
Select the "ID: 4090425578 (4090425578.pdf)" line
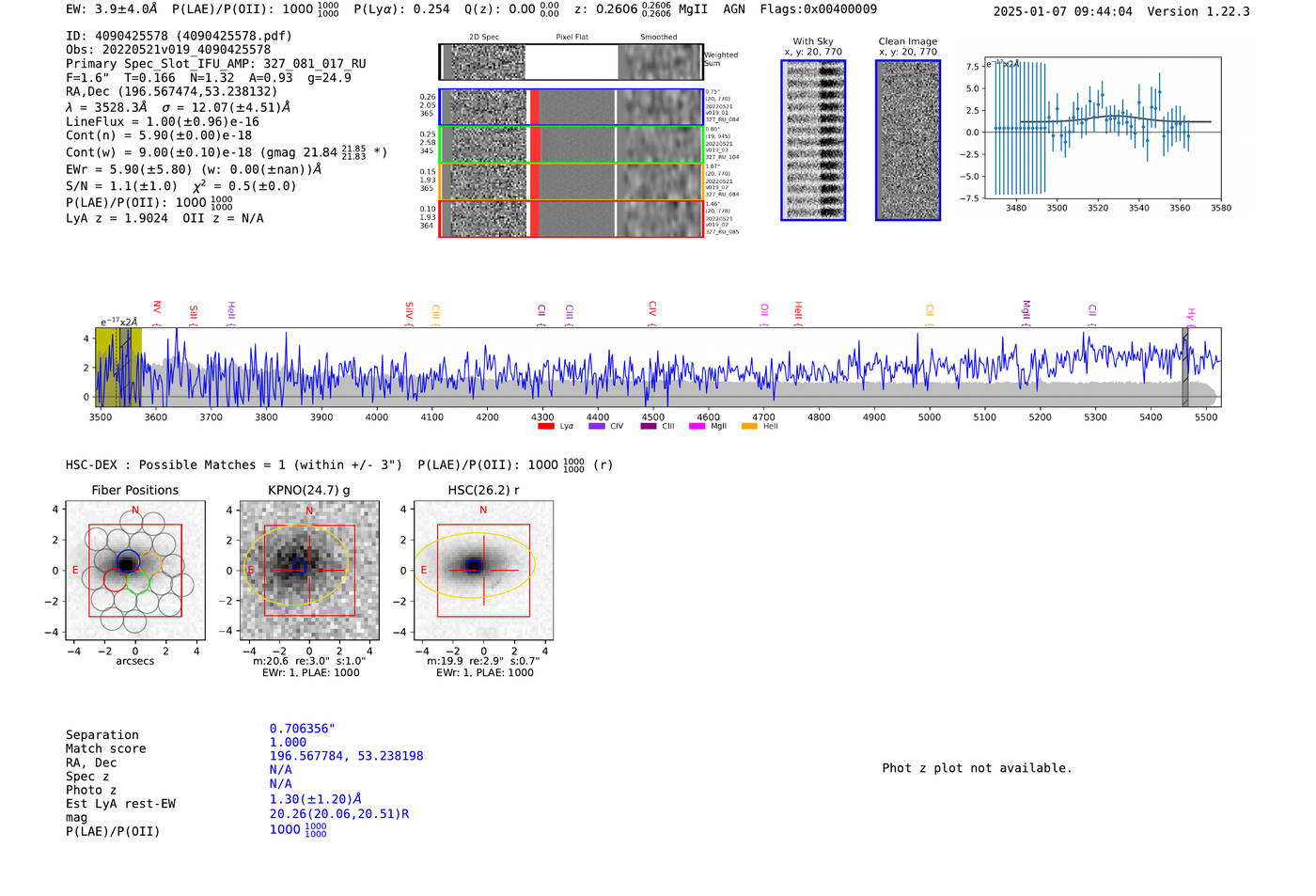coord(179,36)
